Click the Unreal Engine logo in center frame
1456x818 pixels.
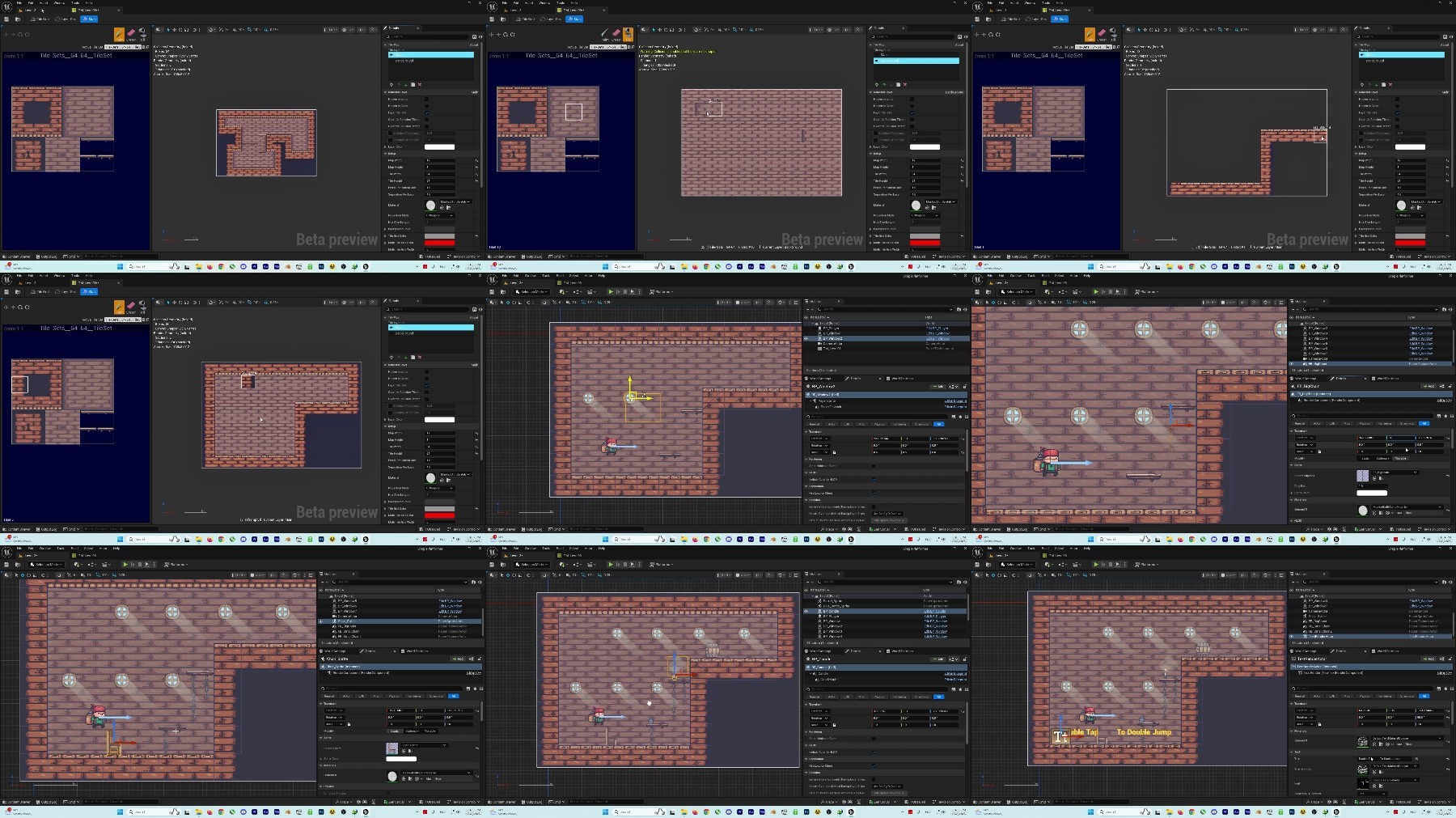tap(493, 280)
